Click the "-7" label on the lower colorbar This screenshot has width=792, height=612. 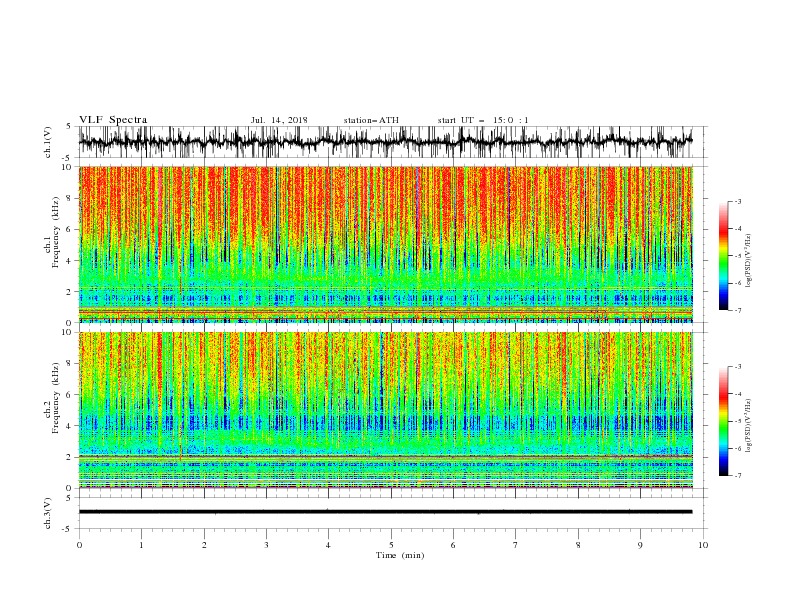738,475
